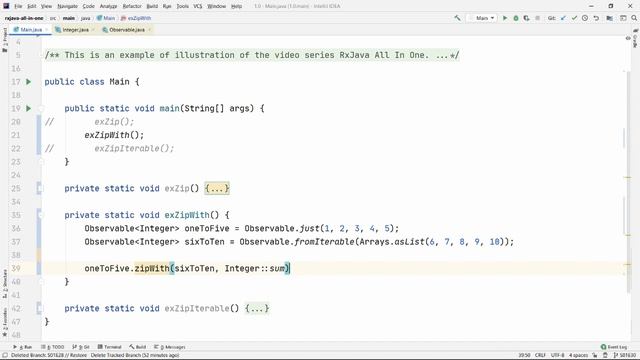Expand the folded exZip() method body
Image resolution: width=640 pixels, height=360 pixels.
[x=217, y=189]
